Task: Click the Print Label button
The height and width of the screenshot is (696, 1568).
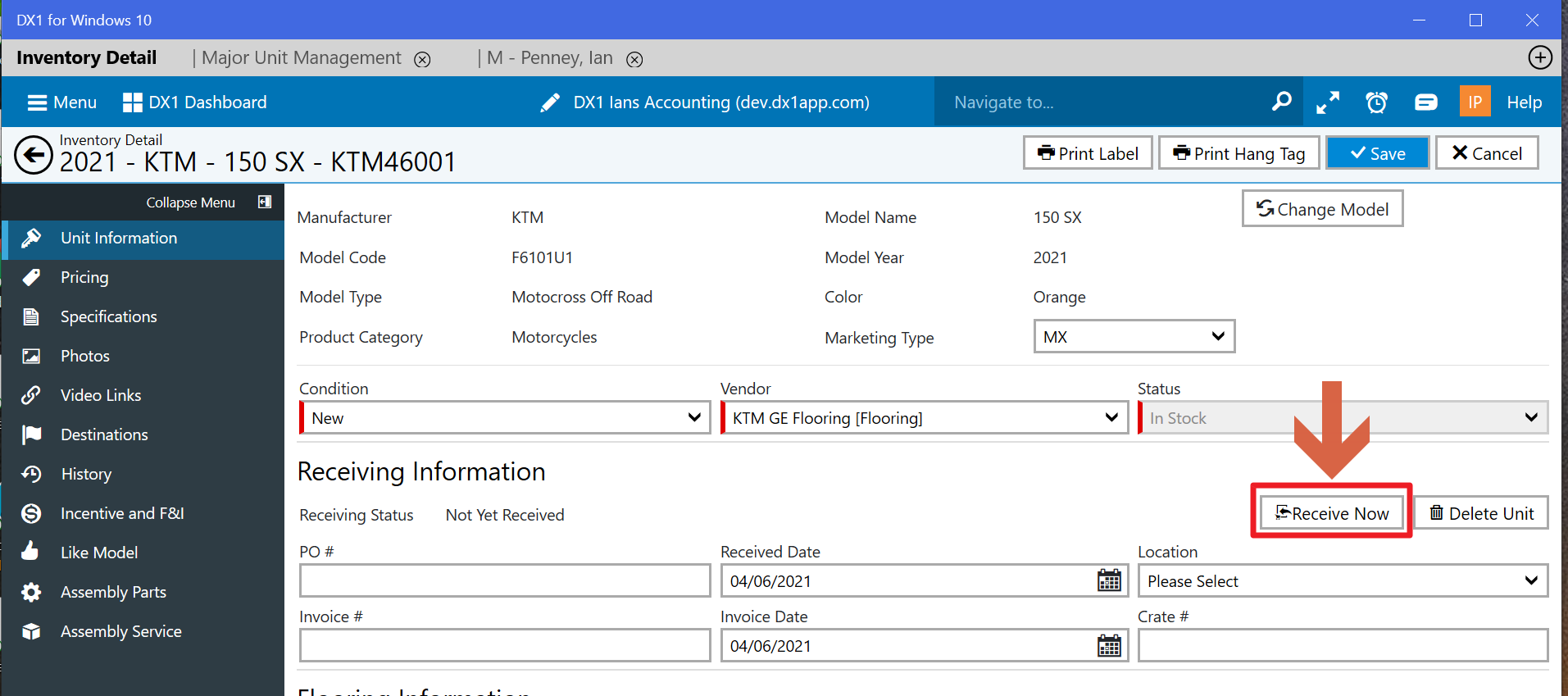Action: pyautogui.click(x=1088, y=153)
